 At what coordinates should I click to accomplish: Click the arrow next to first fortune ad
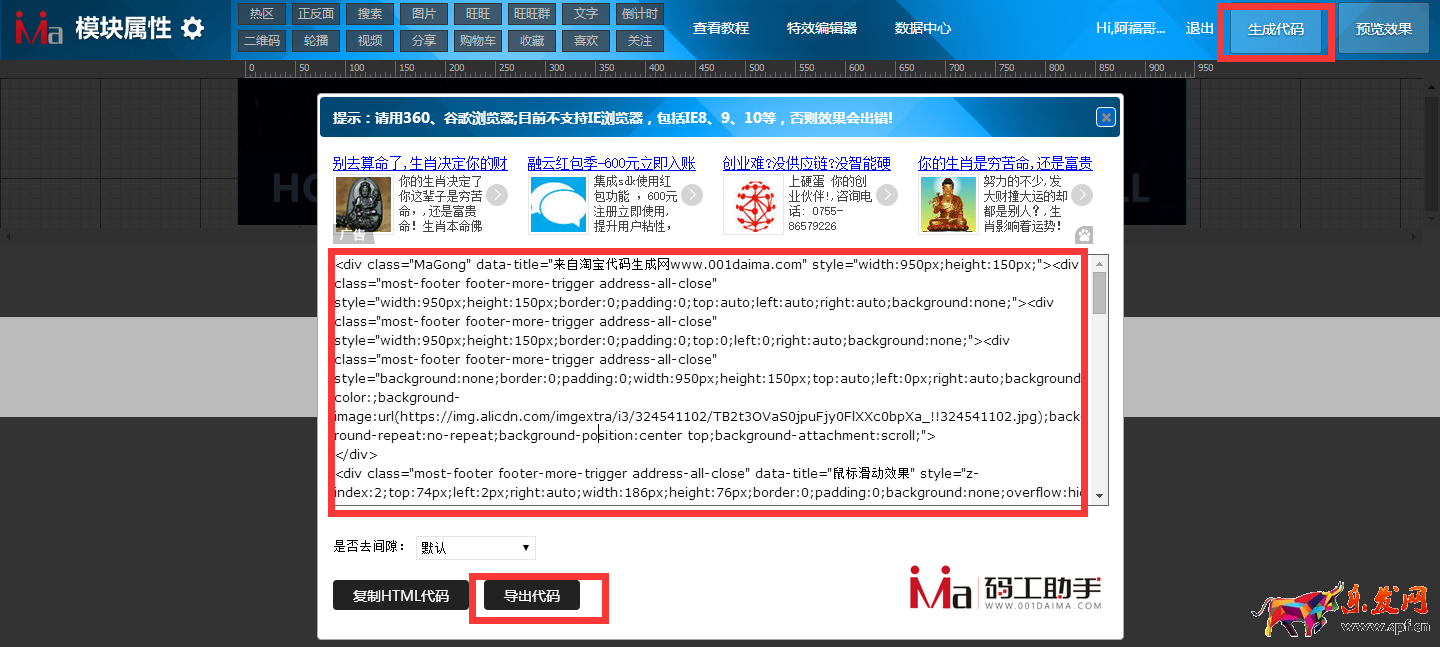click(x=497, y=195)
